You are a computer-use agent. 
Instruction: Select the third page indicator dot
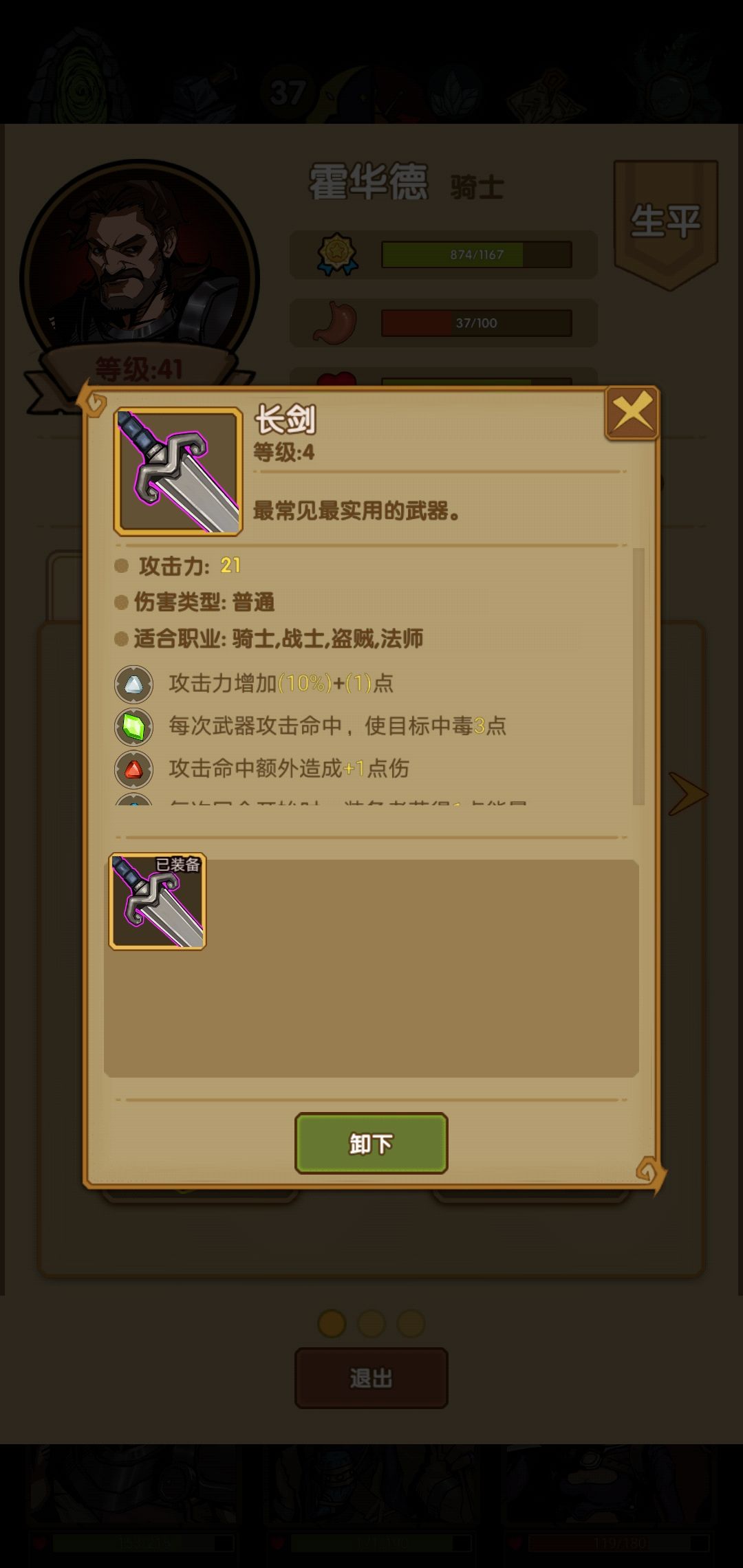point(411,1323)
